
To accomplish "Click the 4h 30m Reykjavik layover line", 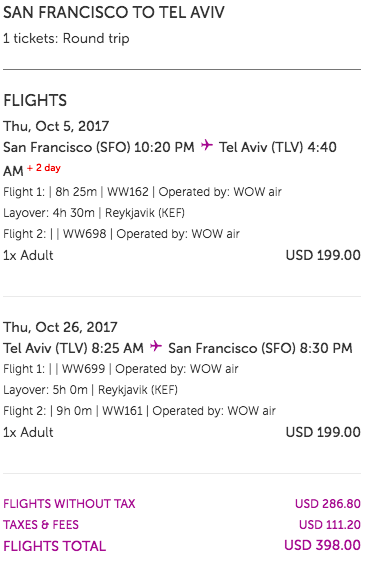I will 94,213.
